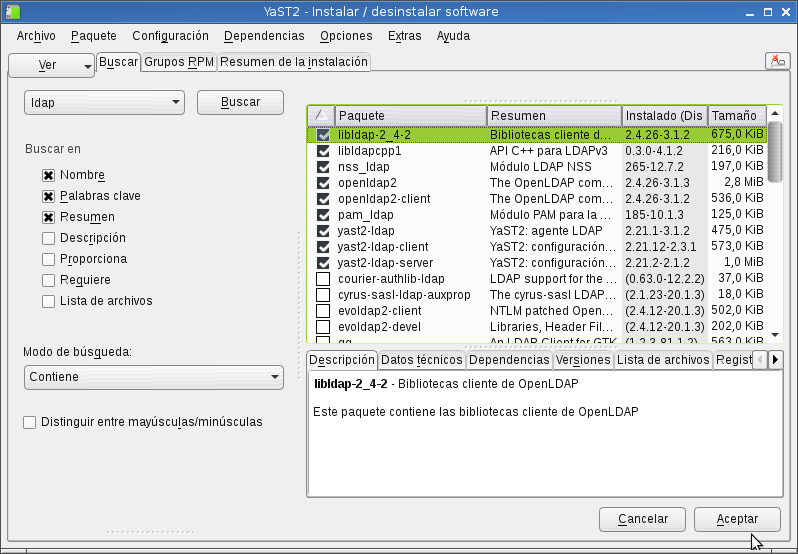Click the Buscar search button
This screenshot has height=554, width=798.
(x=240, y=102)
